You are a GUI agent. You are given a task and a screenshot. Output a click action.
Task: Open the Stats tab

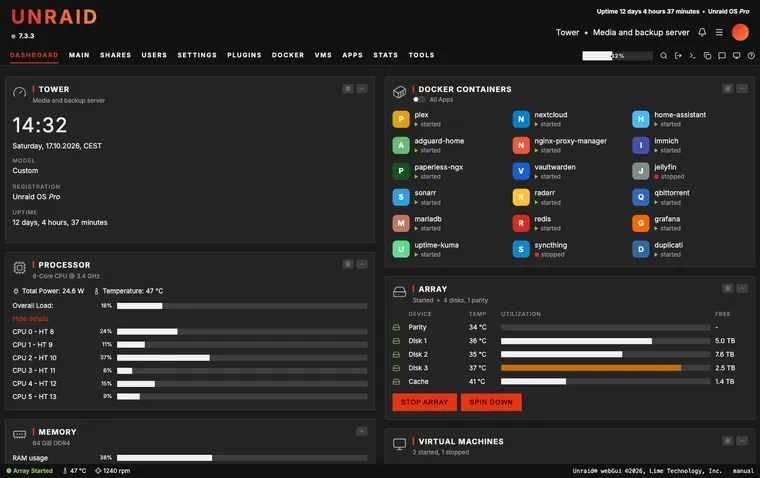coord(385,55)
